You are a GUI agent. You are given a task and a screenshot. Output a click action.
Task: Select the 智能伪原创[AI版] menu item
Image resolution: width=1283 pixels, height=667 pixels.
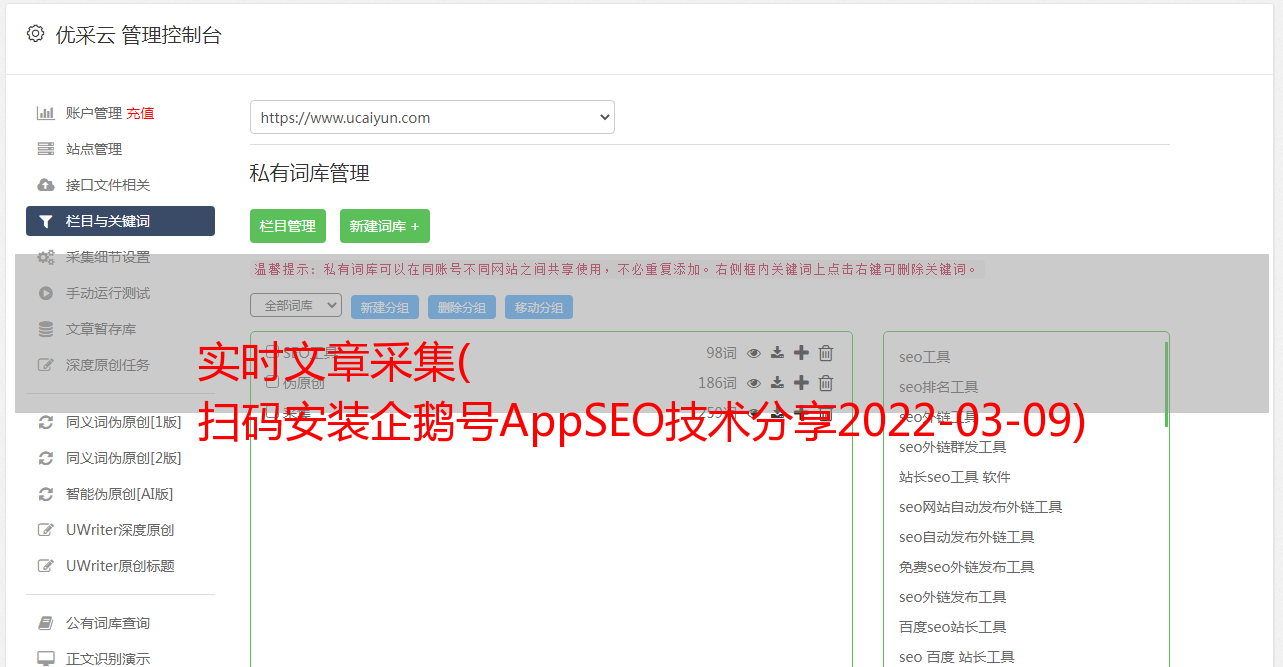click(x=119, y=494)
